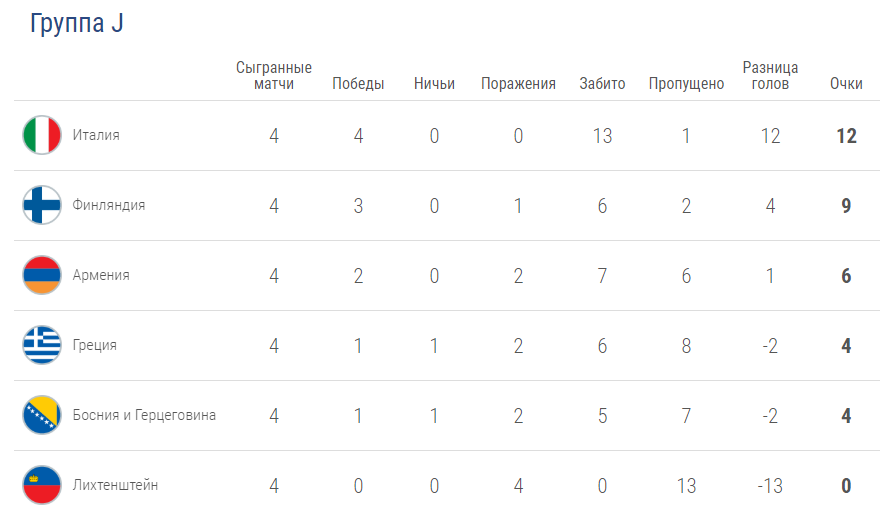The image size is (896, 525).
Task: Open the Лихтенштейн team link
Action: [x=115, y=485]
